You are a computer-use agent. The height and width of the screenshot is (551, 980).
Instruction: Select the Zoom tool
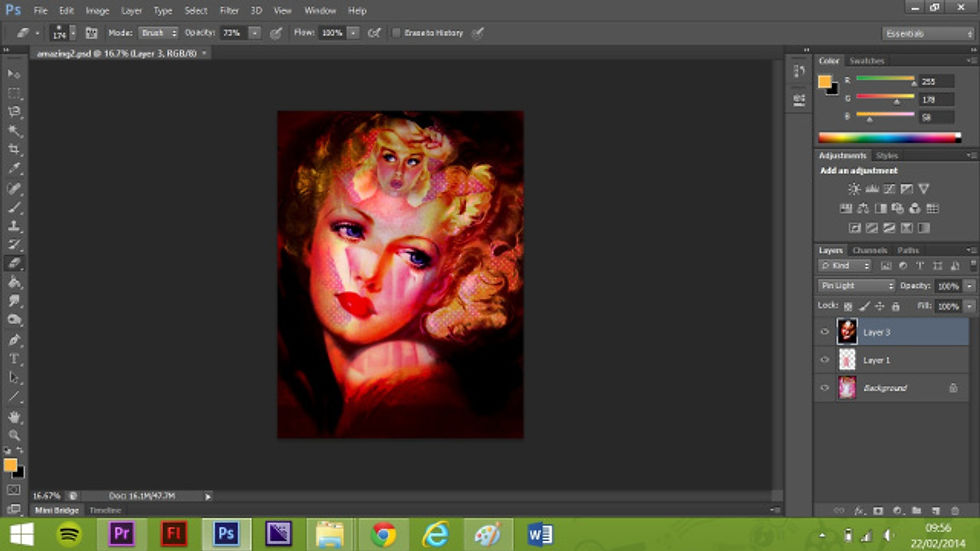coord(14,435)
